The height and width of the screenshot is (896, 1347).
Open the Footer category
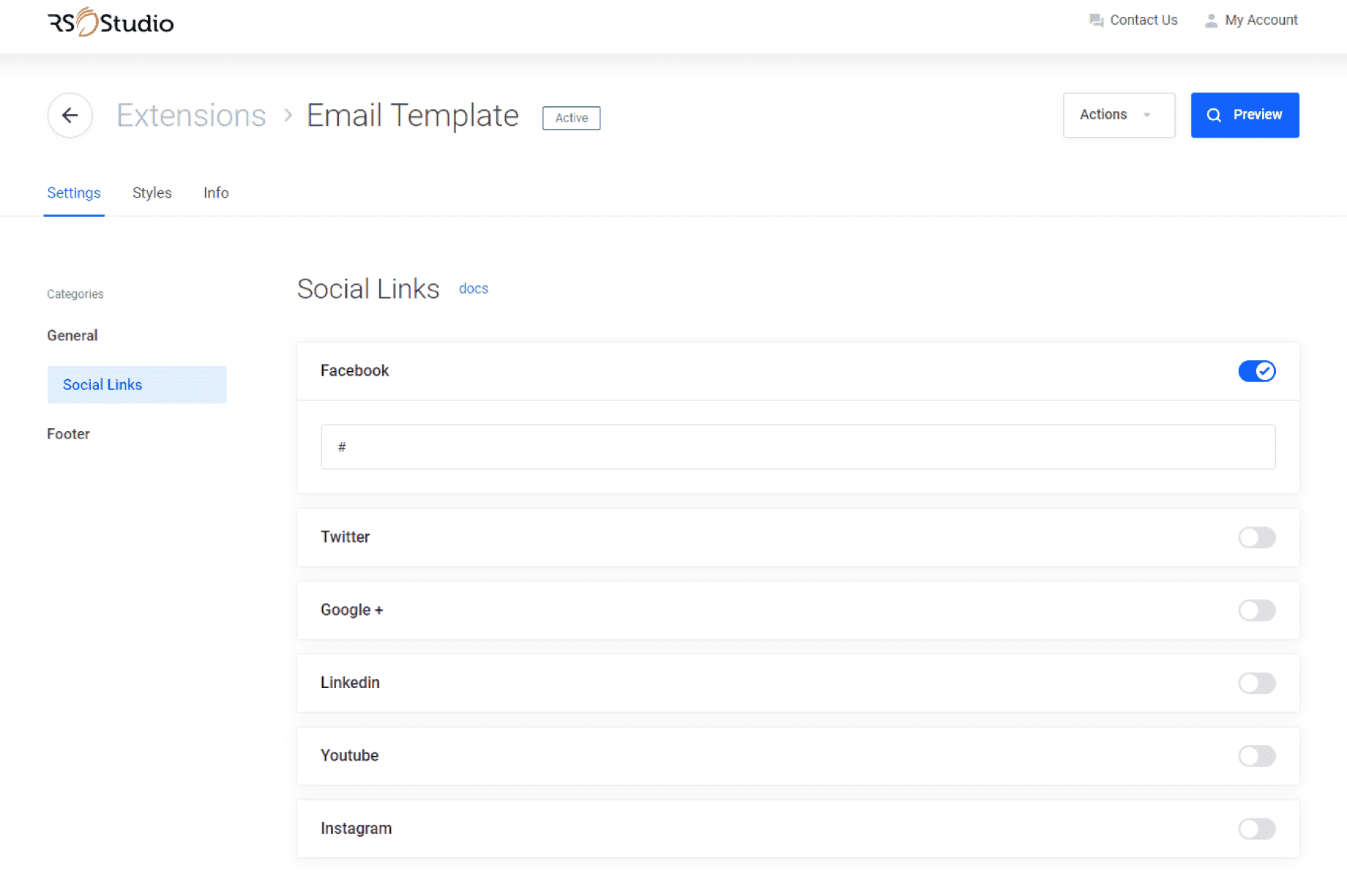click(68, 434)
